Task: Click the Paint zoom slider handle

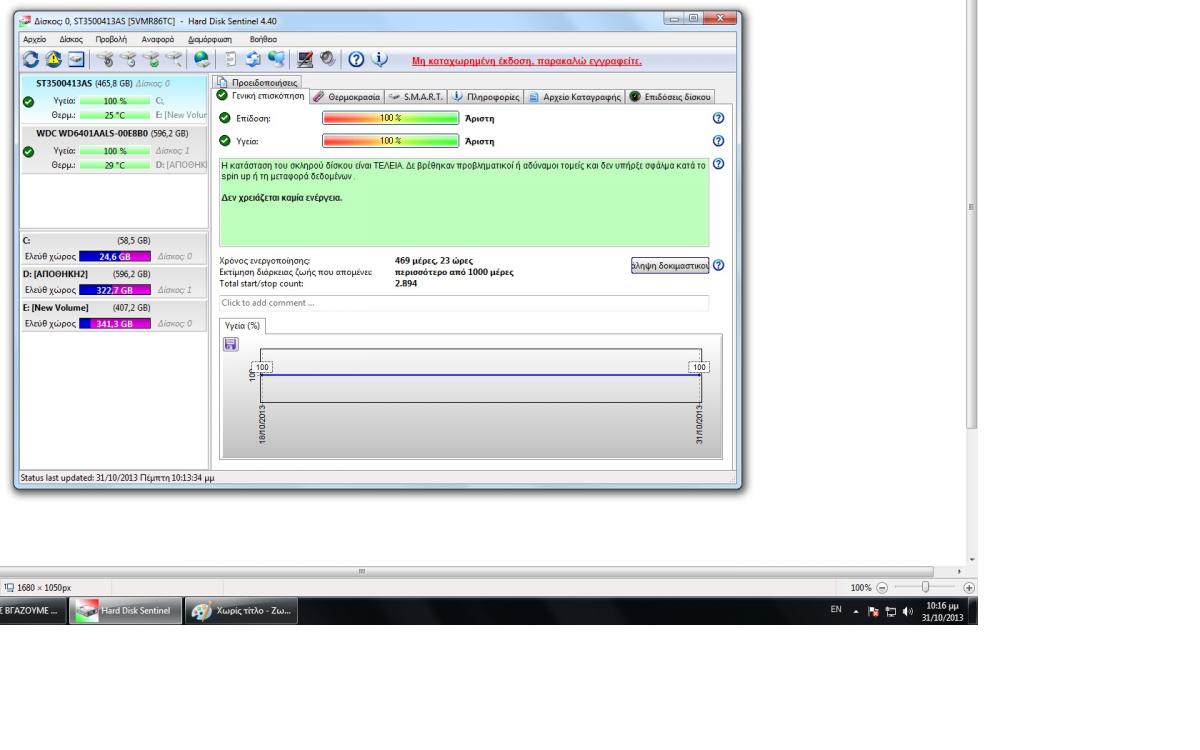Action: [925, 588]
